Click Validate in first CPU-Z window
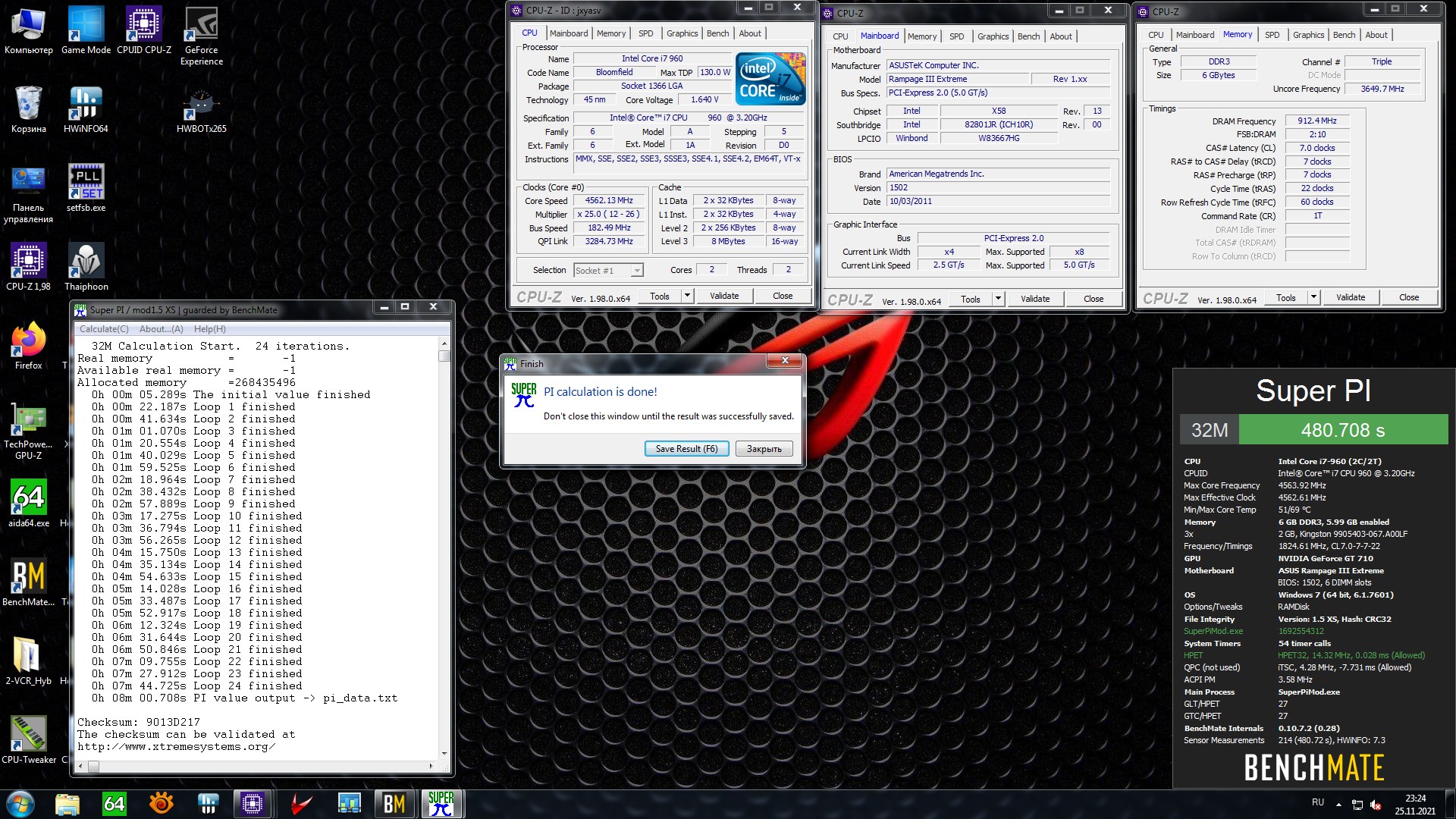Image resolution: width=1456 pixels, height=819 pixels. coord(724,296)
